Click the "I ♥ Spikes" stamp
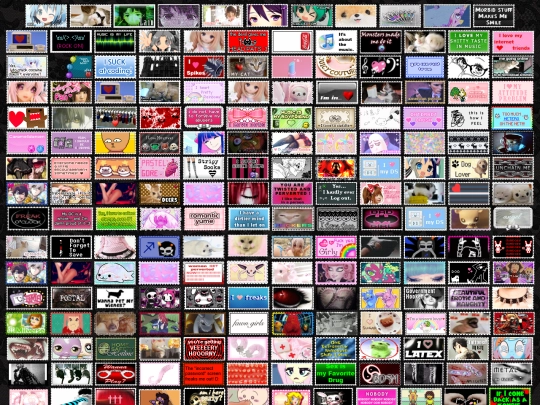 [204, 67]
